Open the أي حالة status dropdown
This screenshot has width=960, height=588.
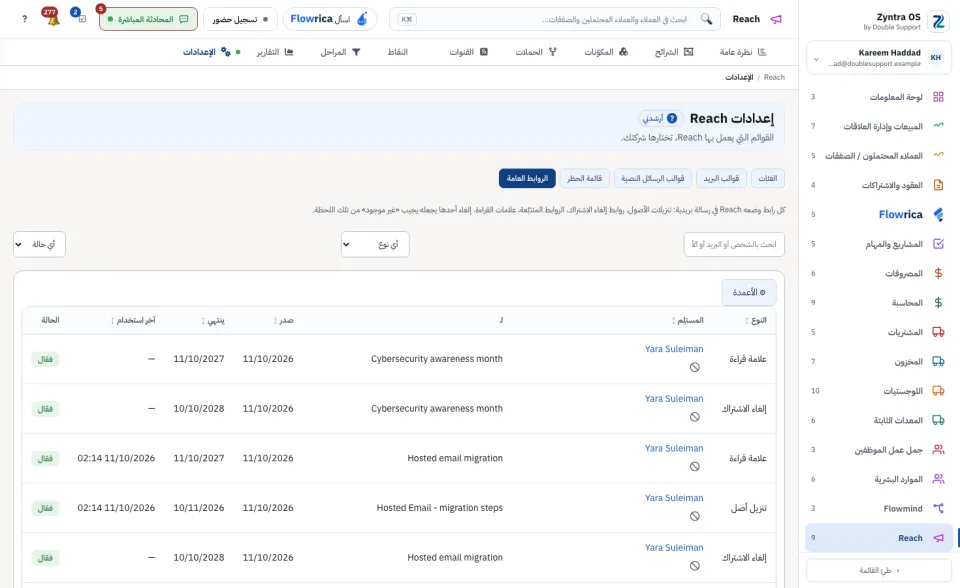(x=39, y=244)
